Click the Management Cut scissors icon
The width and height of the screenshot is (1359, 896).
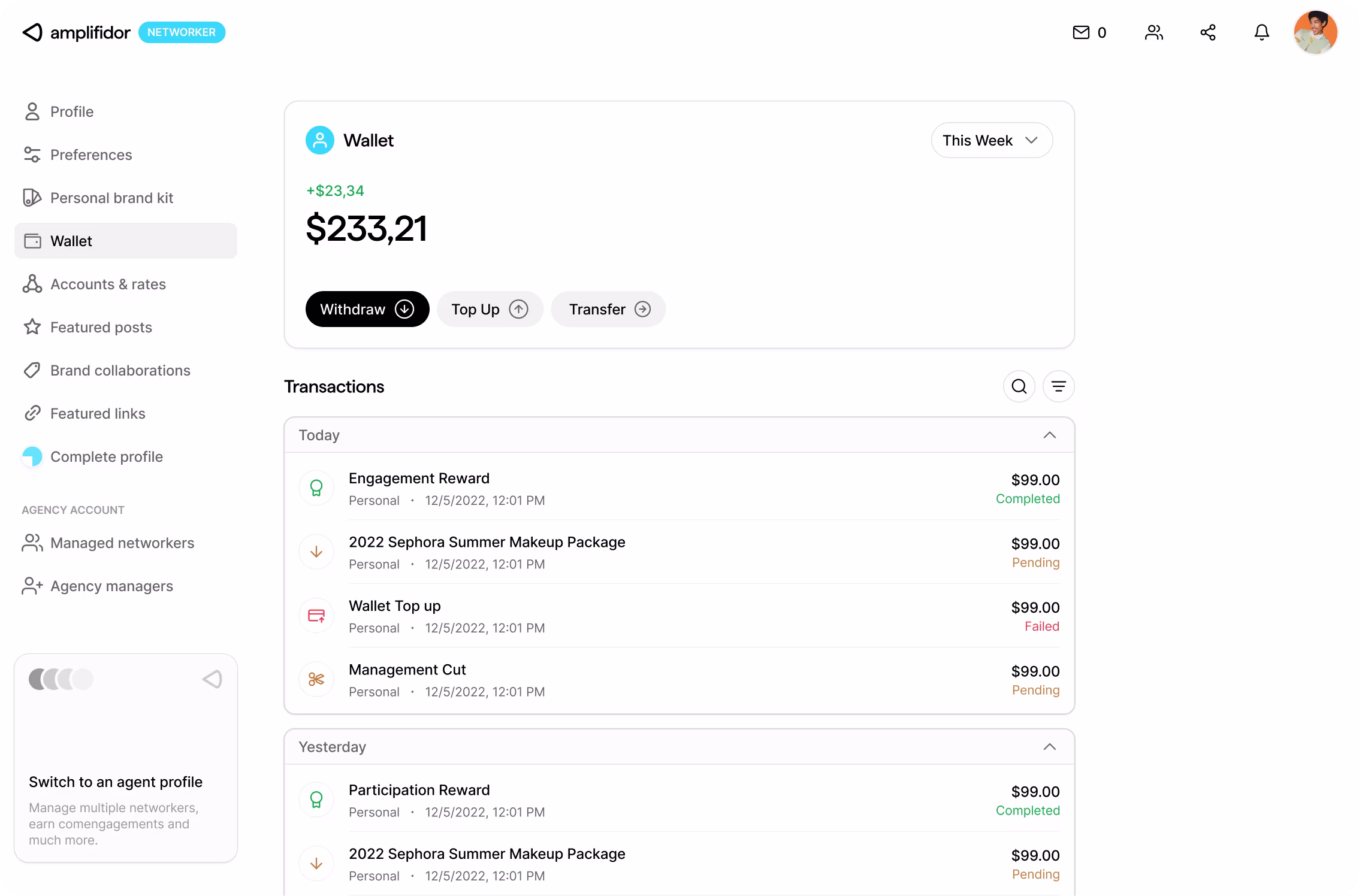tap(316, 679)
